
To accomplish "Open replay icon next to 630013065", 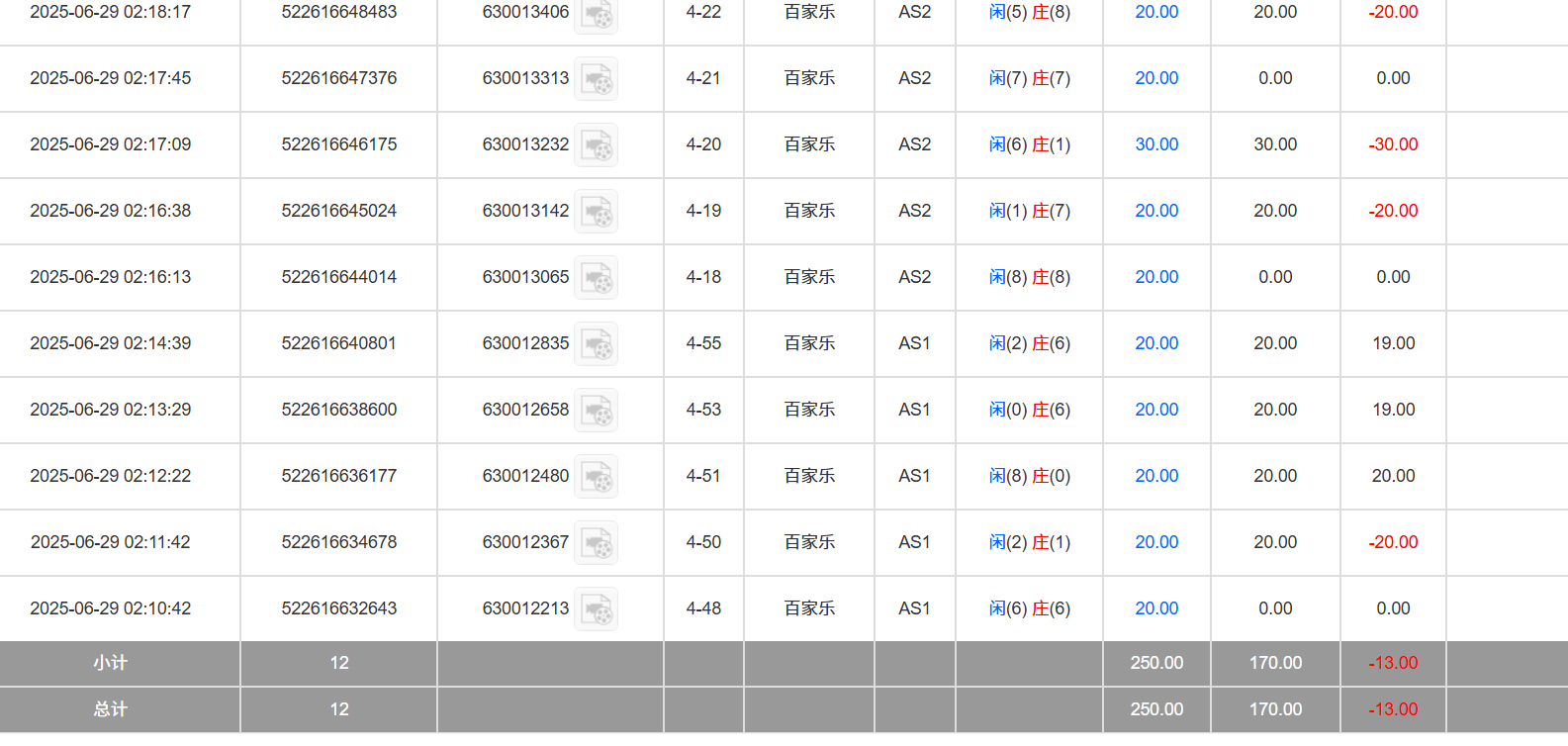I will point(597,278).
